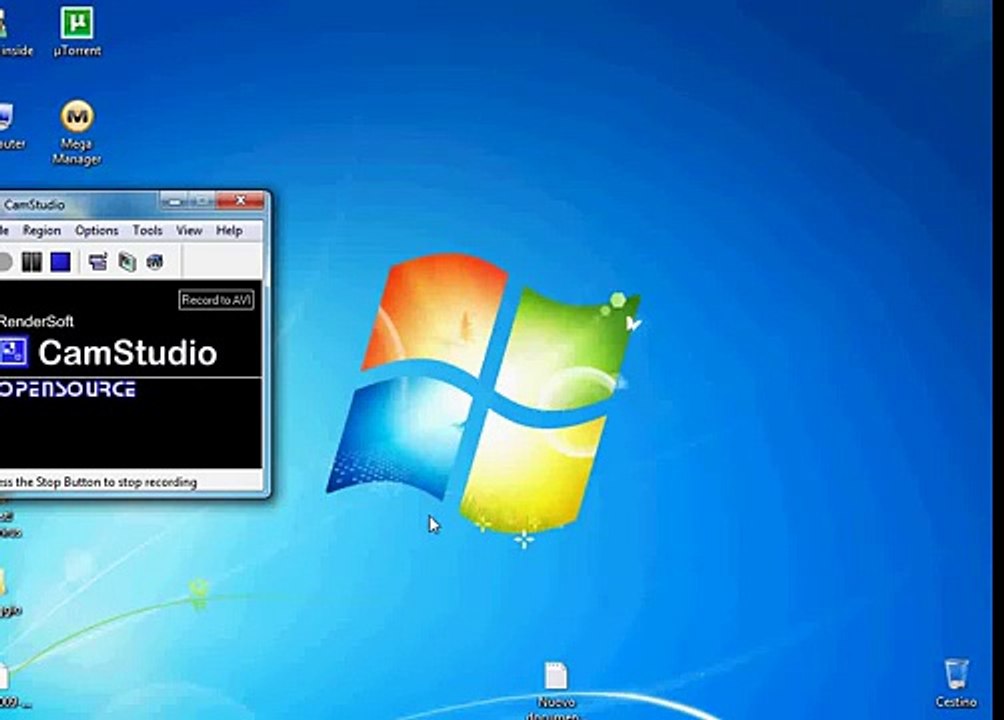Click the RenderSoft text in banner
The image size is (1004, 720).
36,322
